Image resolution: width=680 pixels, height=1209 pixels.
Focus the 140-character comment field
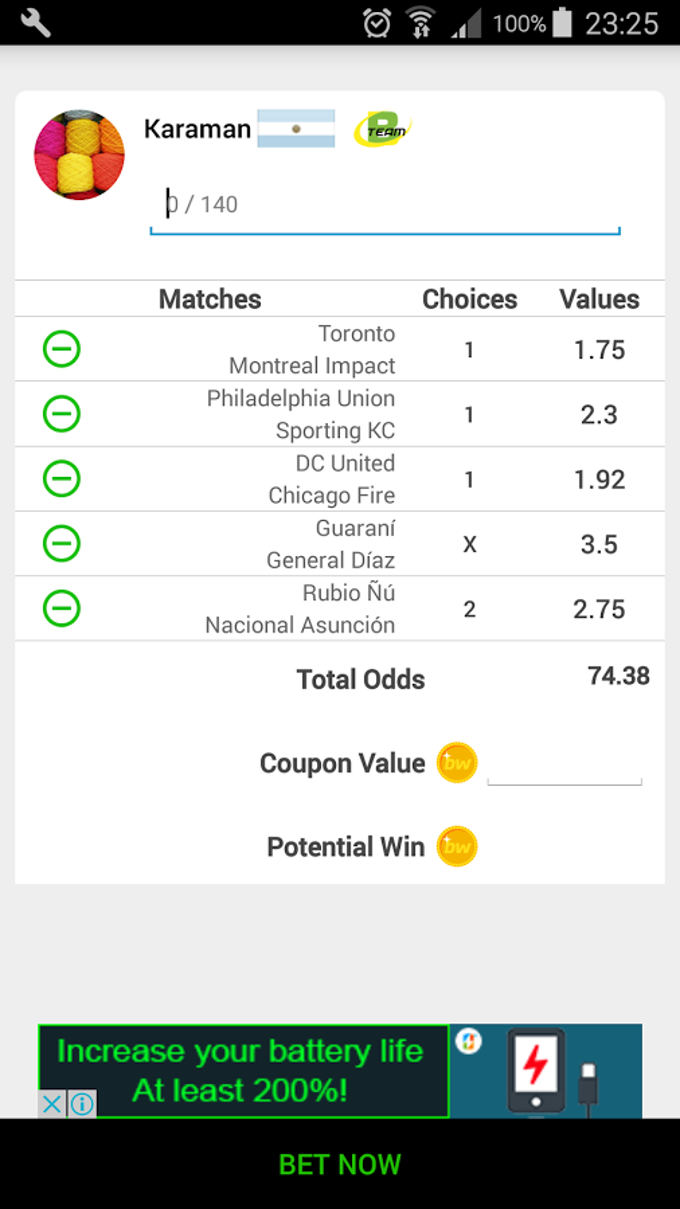click(x=385, y=208)
